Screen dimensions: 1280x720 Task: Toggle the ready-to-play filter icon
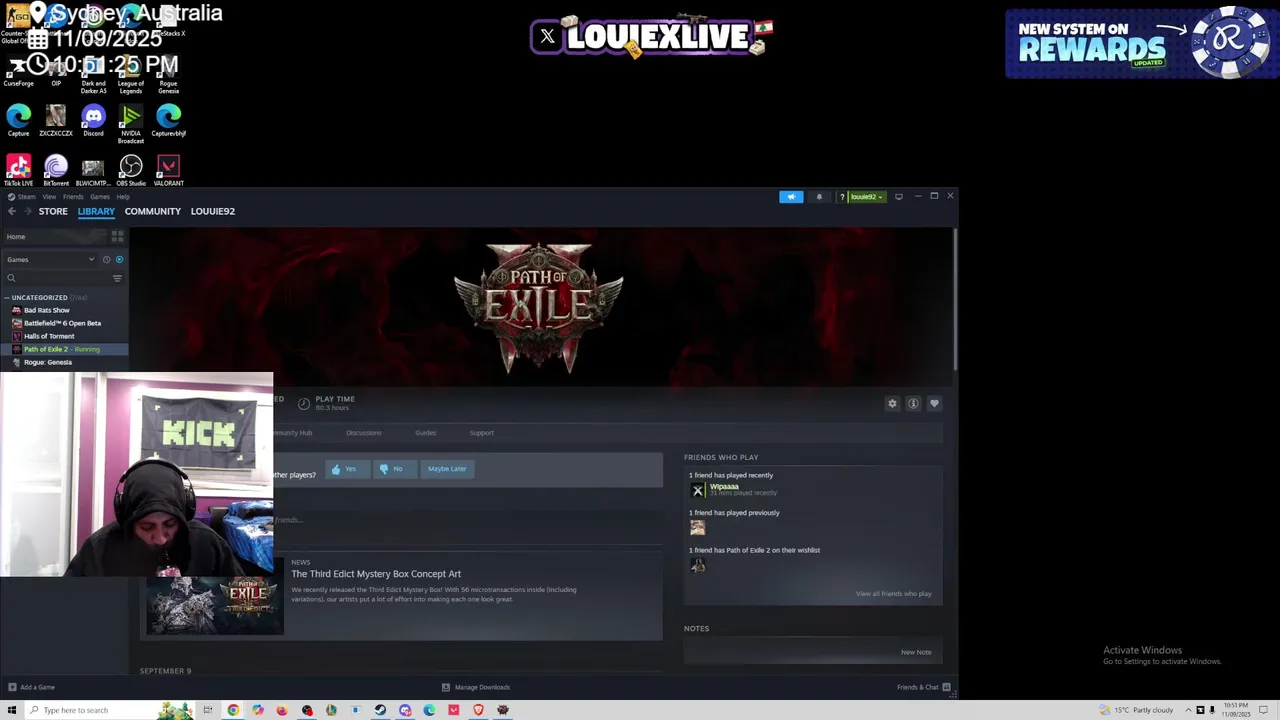(x=119, y=259)
